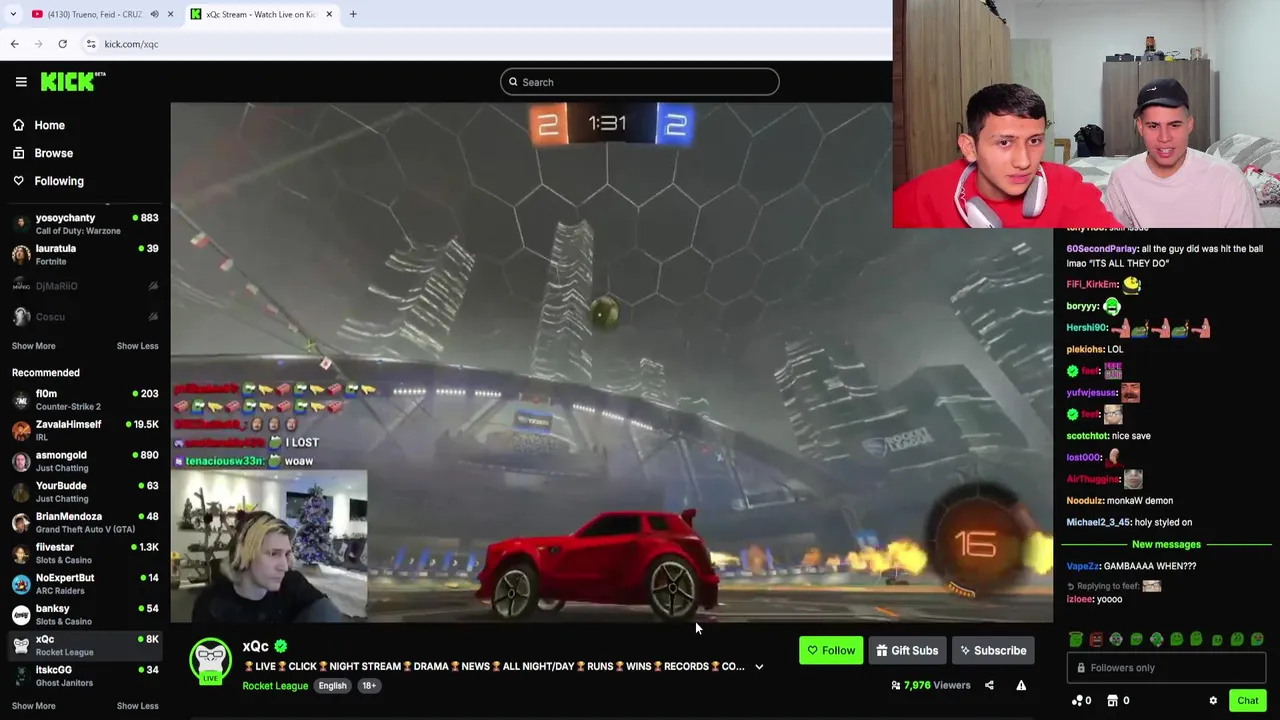Click VapeZz username in chat
1280x720 pixels.
click(x=1083, y=566)
